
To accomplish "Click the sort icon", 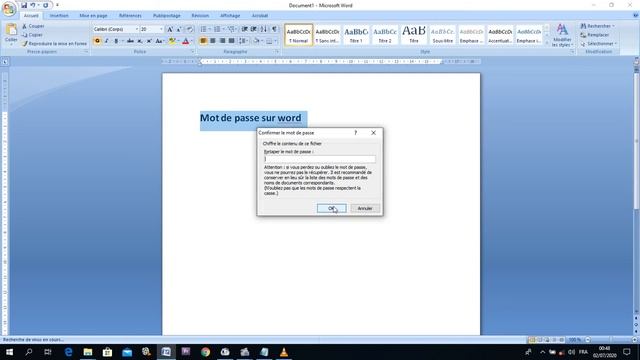I will point(264,29).
